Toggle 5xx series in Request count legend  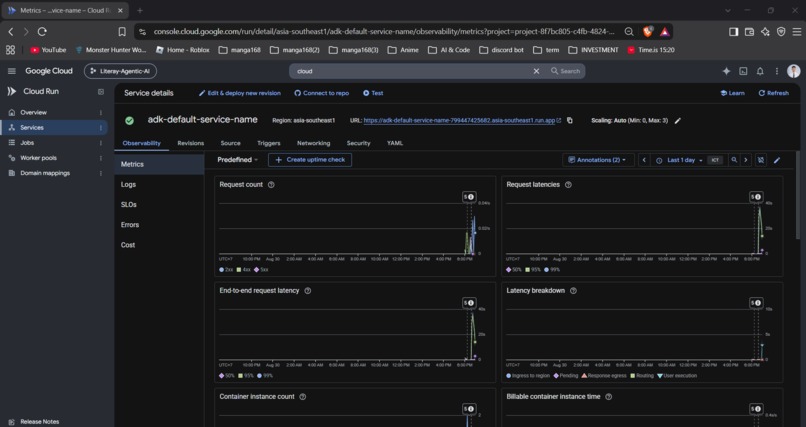pos(261,269)
